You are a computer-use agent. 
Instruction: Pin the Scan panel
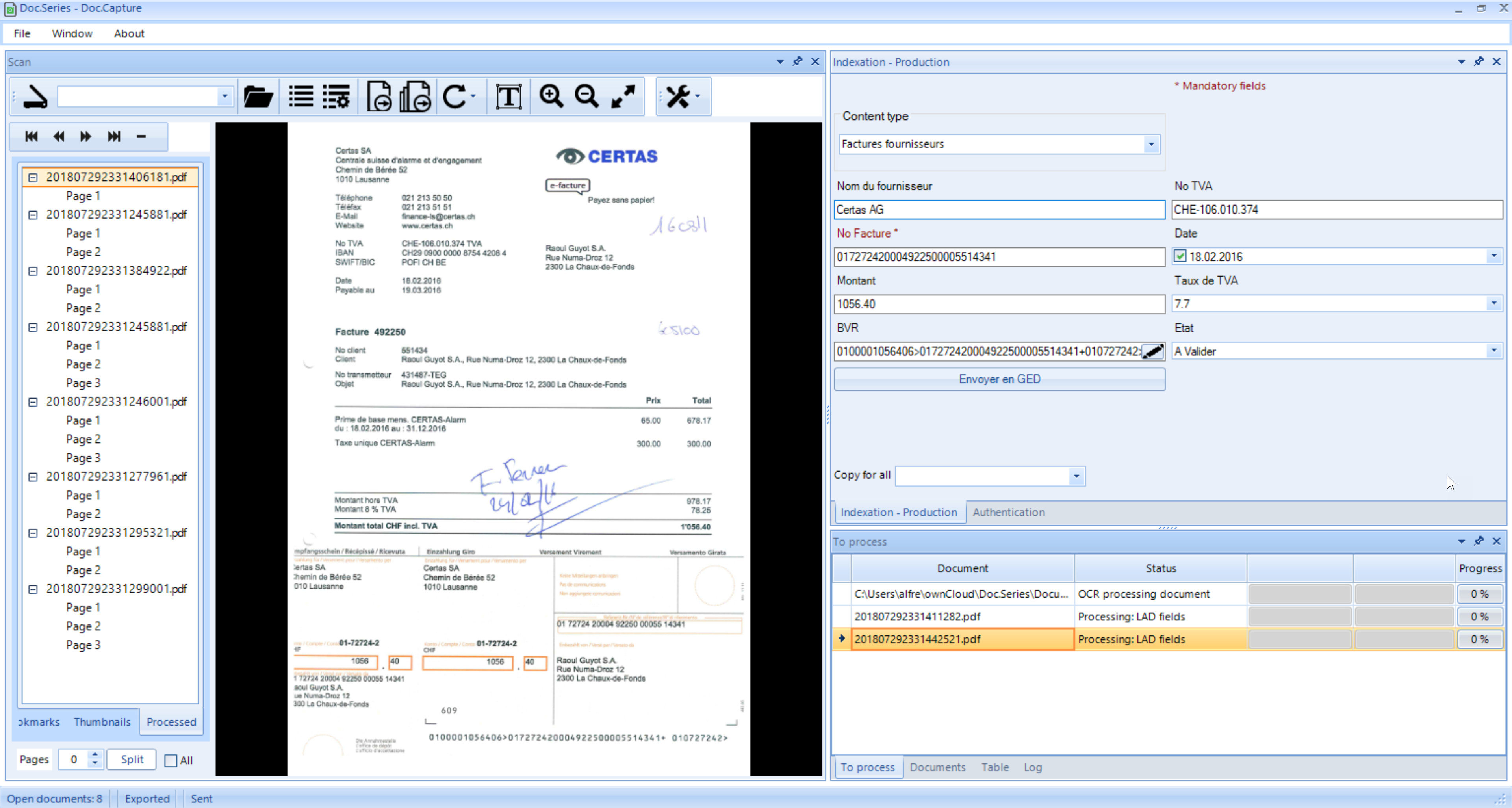click(797, 61)
